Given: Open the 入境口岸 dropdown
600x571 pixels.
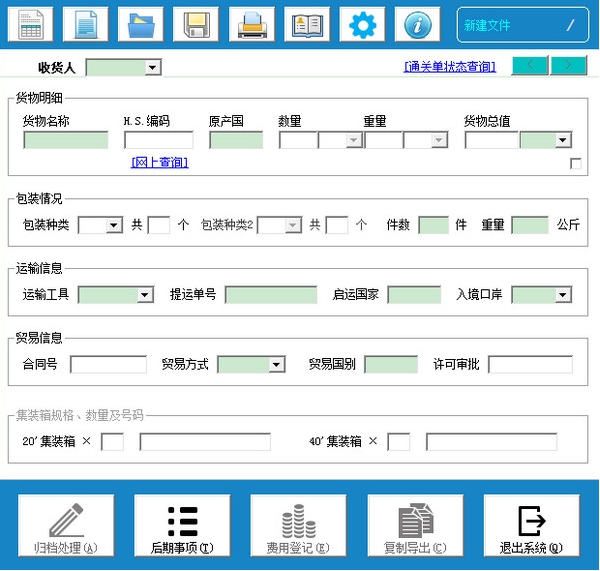Looking at the screenshot, I should [563, 295].
